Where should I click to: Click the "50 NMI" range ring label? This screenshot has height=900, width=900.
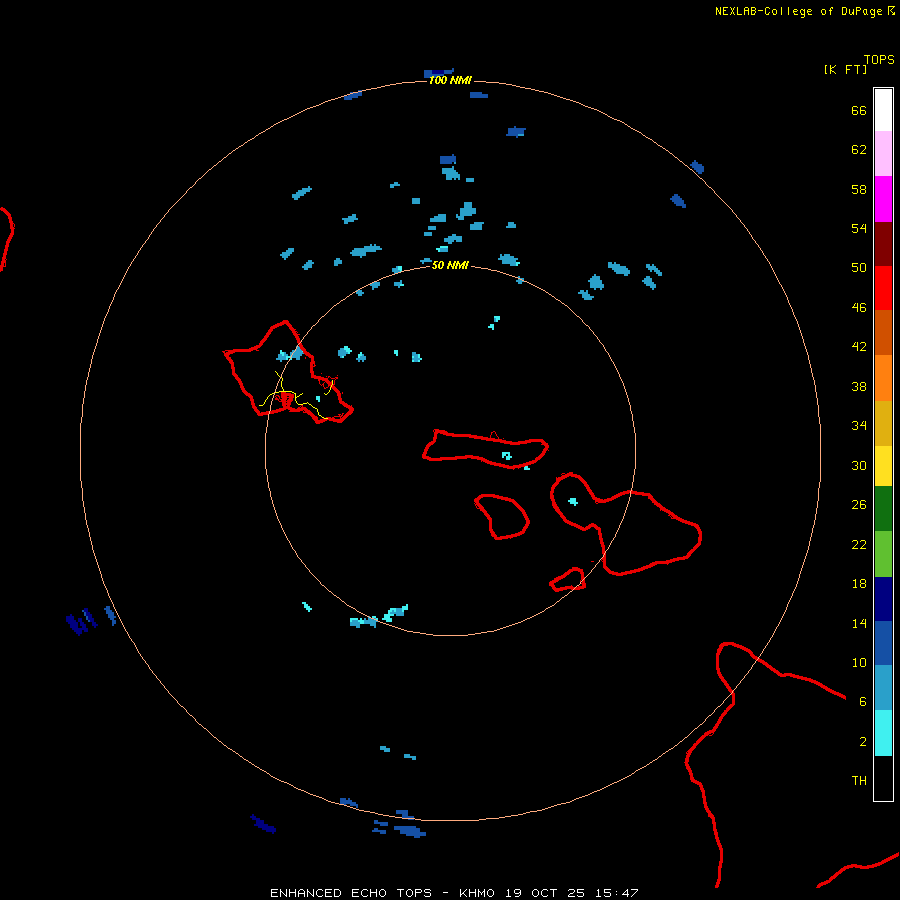tap(450, 265)
